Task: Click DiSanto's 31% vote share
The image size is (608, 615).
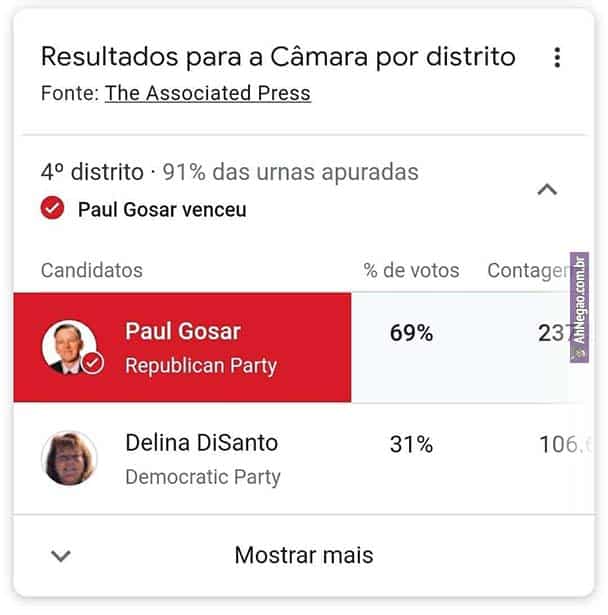Action: [x=411, y=444]
